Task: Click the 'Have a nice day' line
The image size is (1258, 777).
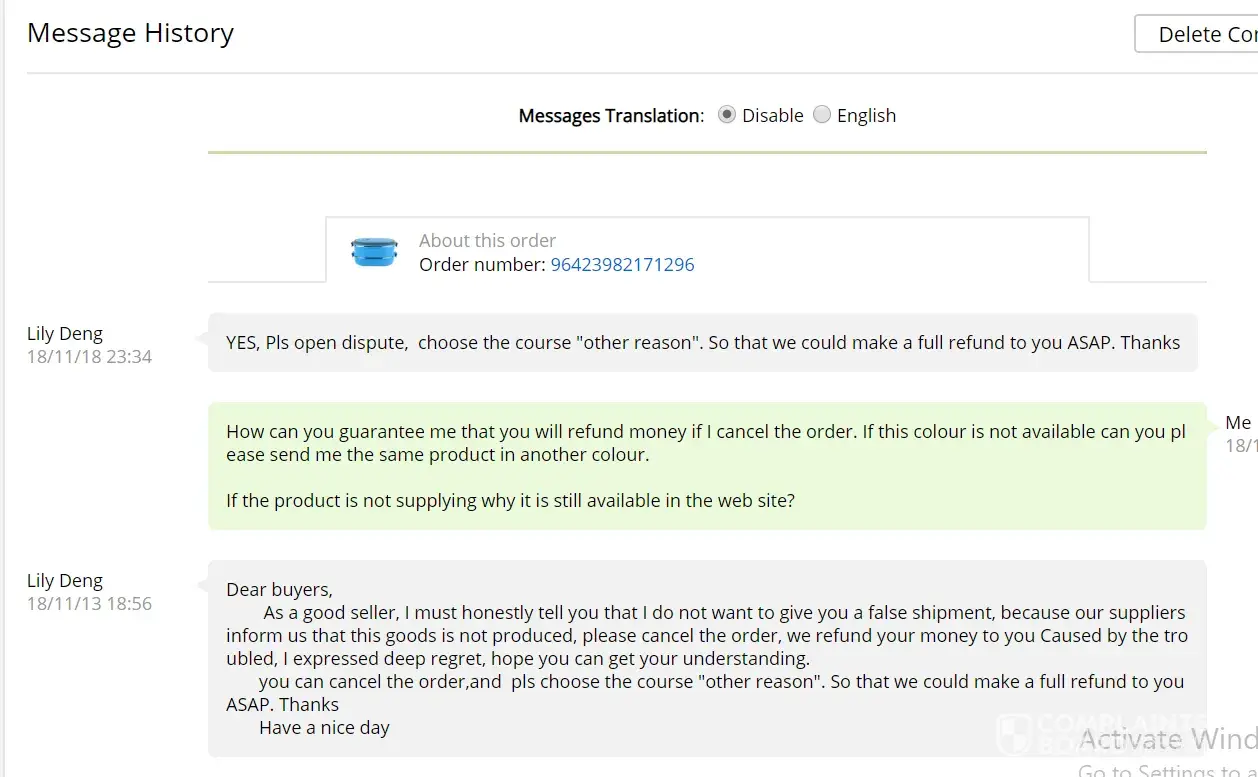Action: click(x=324, y=728)
